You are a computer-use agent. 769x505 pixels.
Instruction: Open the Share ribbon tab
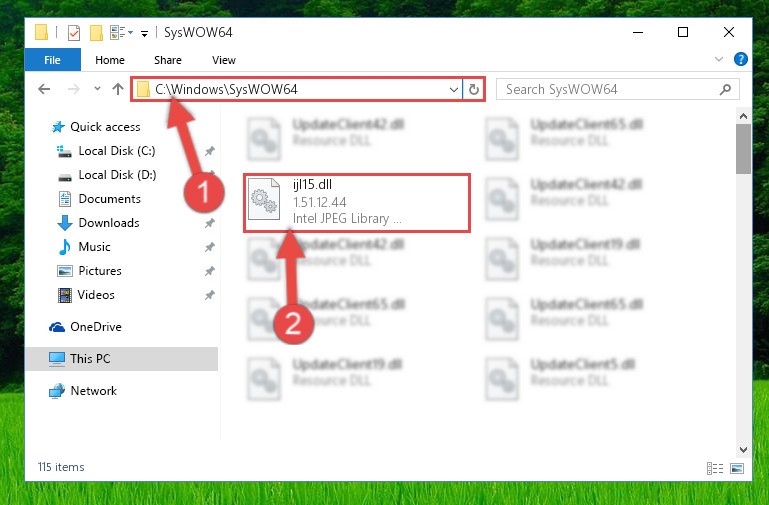click(167, 60)
